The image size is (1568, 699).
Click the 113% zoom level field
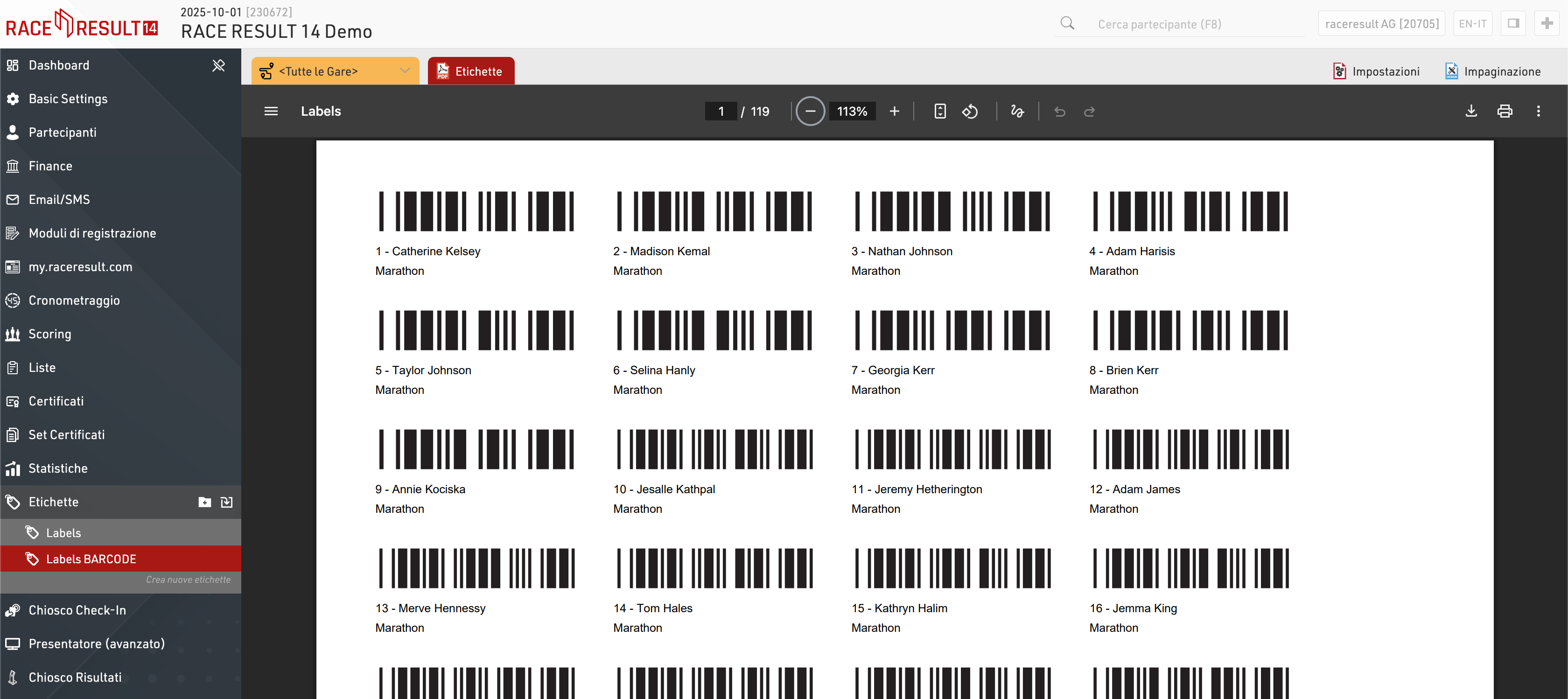(852, 112)
